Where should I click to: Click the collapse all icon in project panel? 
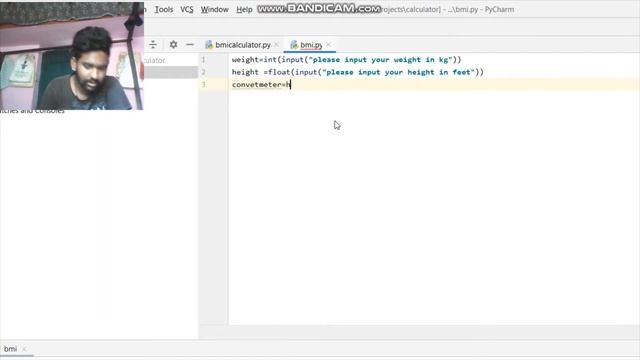coord(153,44)
